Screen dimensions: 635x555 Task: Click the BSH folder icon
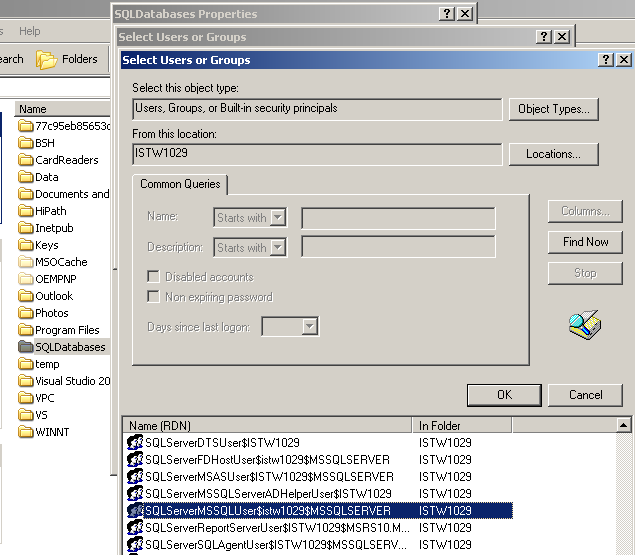click(x=26, y=143)
